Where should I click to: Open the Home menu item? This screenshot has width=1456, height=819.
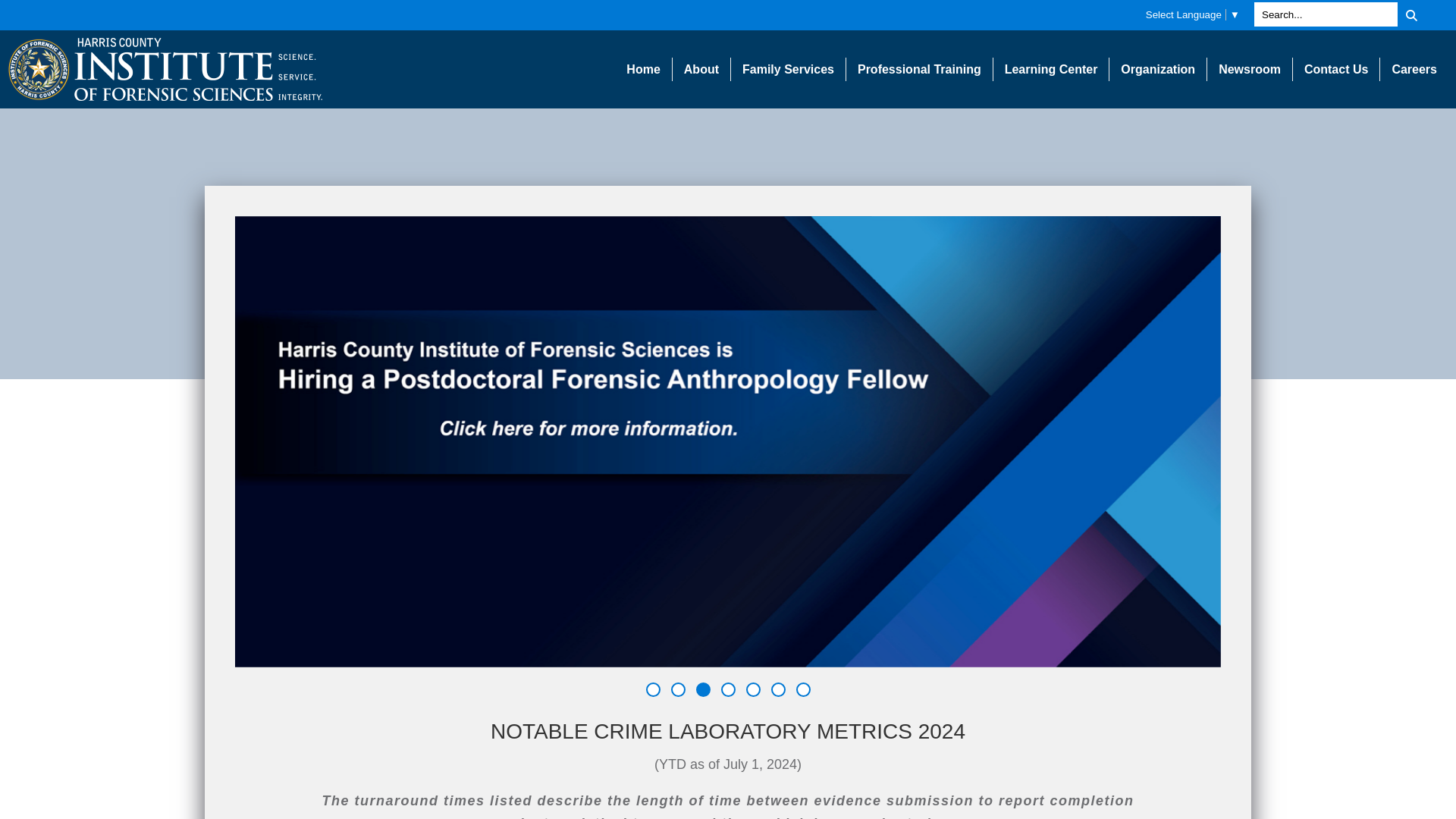tap(643, 69)
